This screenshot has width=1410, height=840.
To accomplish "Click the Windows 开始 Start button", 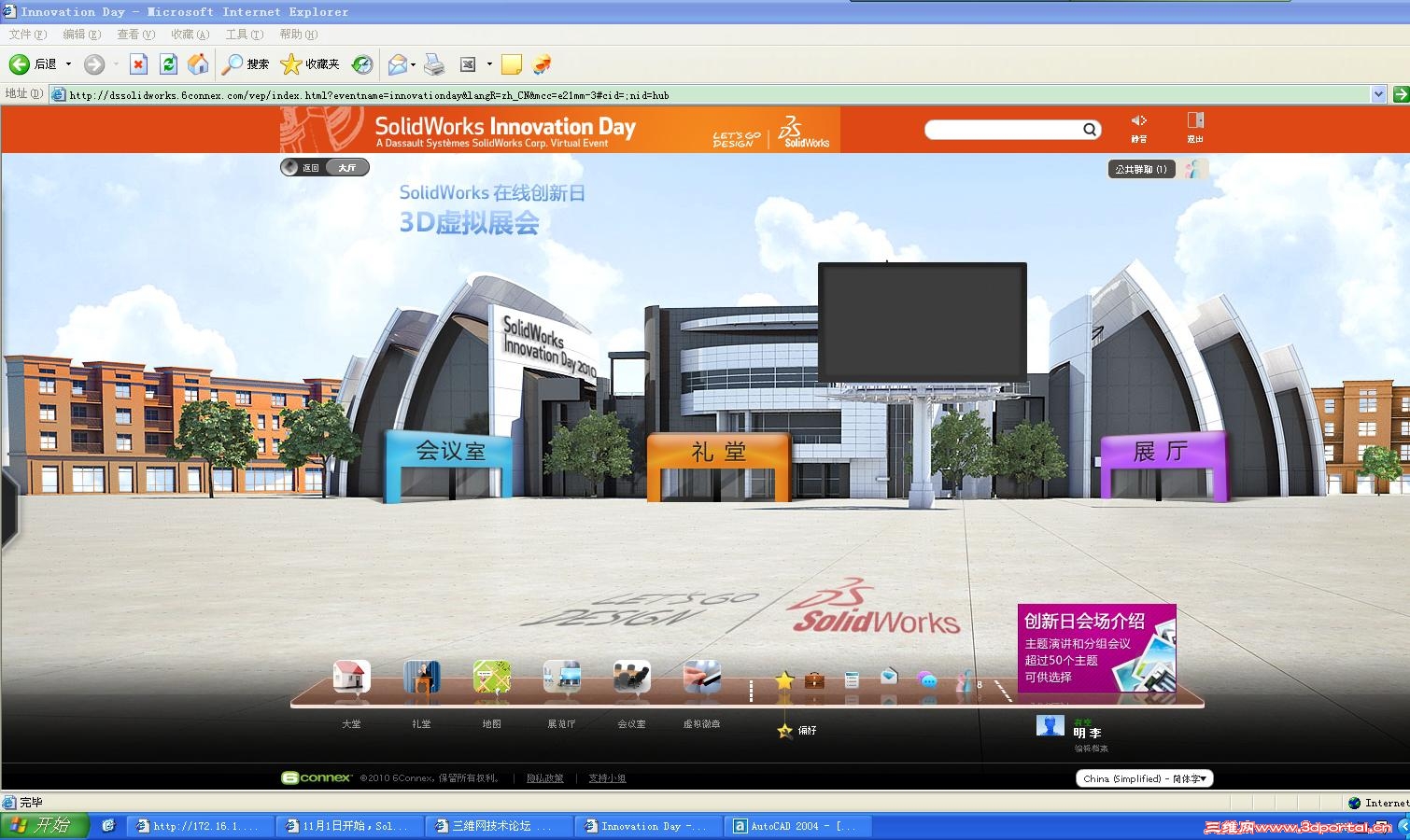I will (45, 825).
